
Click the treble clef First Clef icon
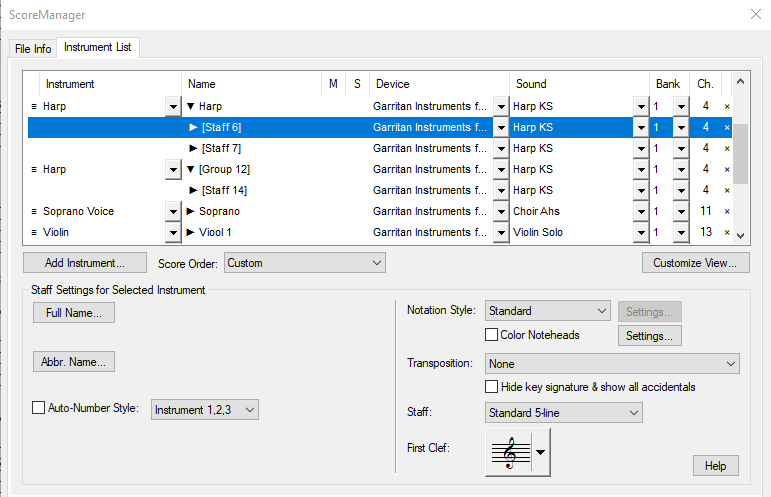coord(509,452)
